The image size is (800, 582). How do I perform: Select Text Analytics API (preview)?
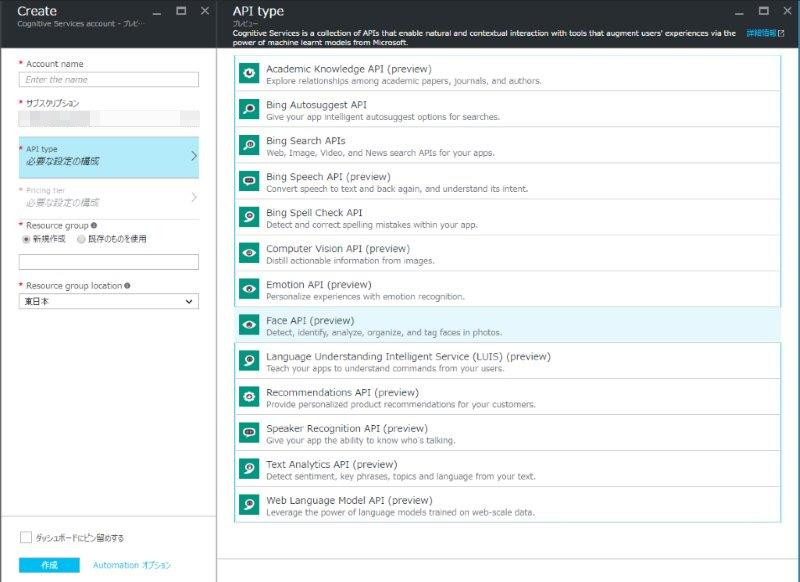[x=507, y=469]
